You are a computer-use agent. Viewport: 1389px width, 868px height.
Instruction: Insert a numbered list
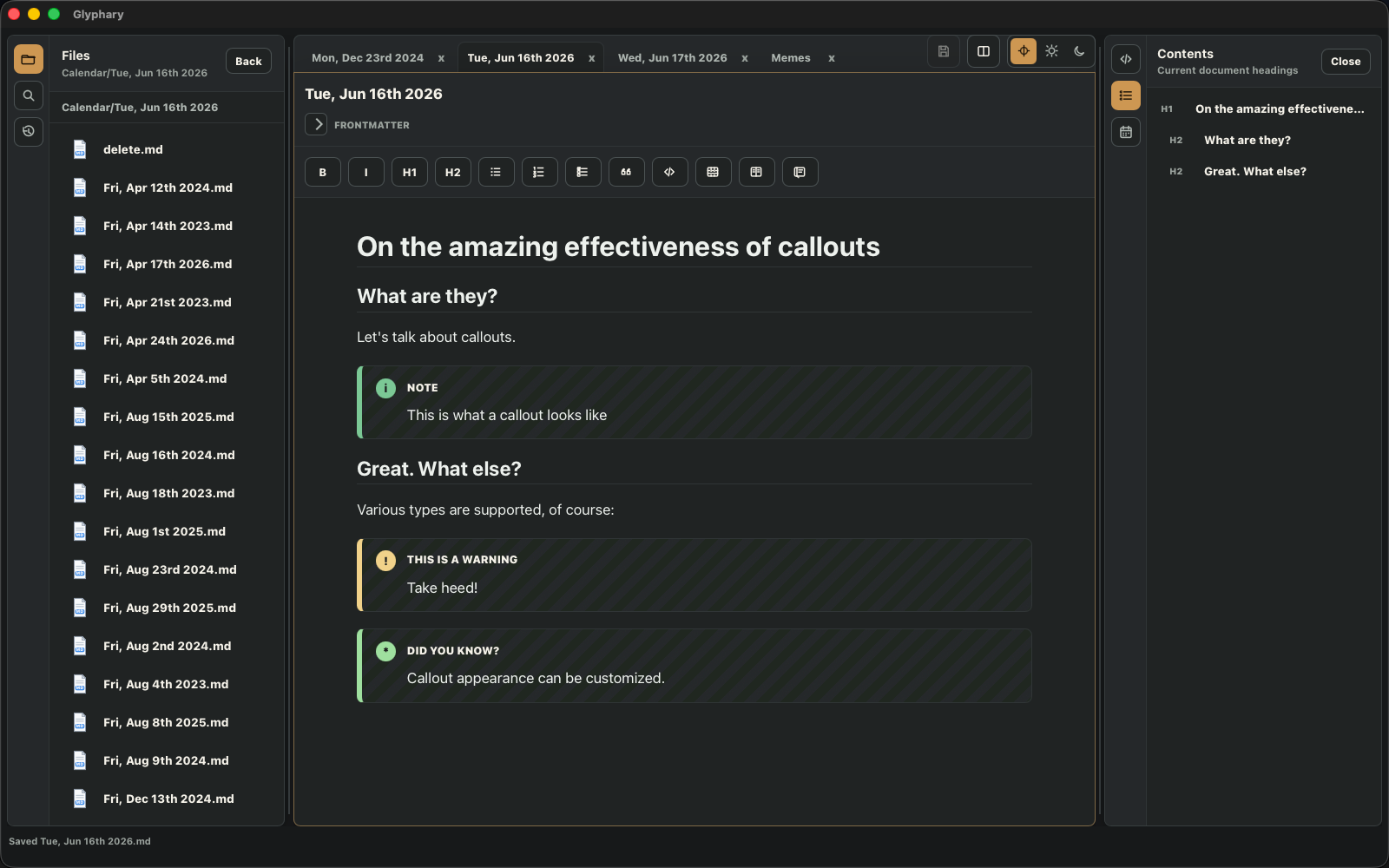pos(540,172)
